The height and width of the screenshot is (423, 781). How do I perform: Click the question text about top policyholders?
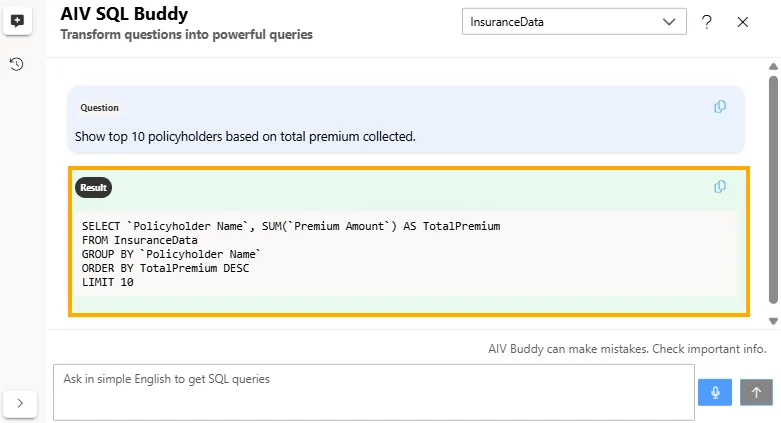click(245, 135)
